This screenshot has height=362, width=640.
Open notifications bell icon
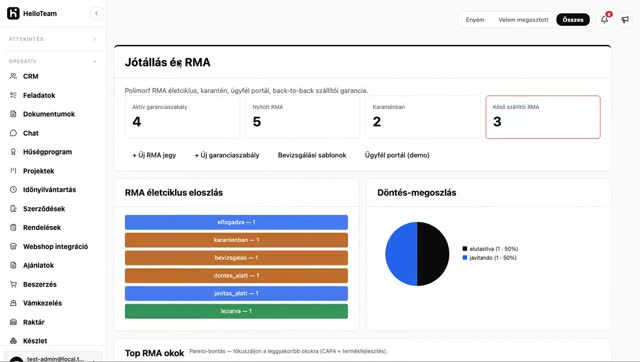coord(604,19)
